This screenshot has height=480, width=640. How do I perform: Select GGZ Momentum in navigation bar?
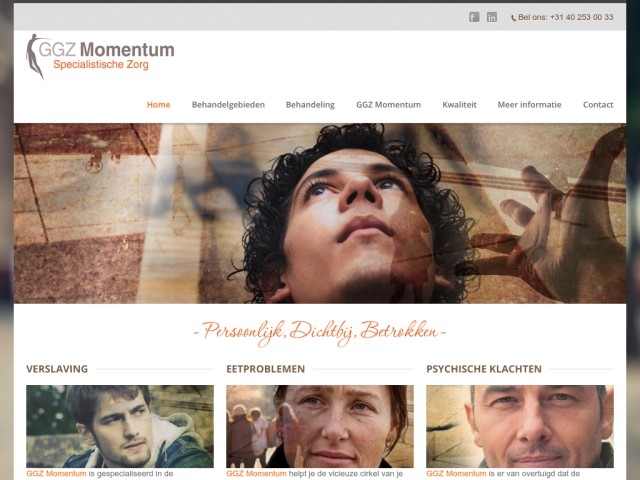coord(388,105)
